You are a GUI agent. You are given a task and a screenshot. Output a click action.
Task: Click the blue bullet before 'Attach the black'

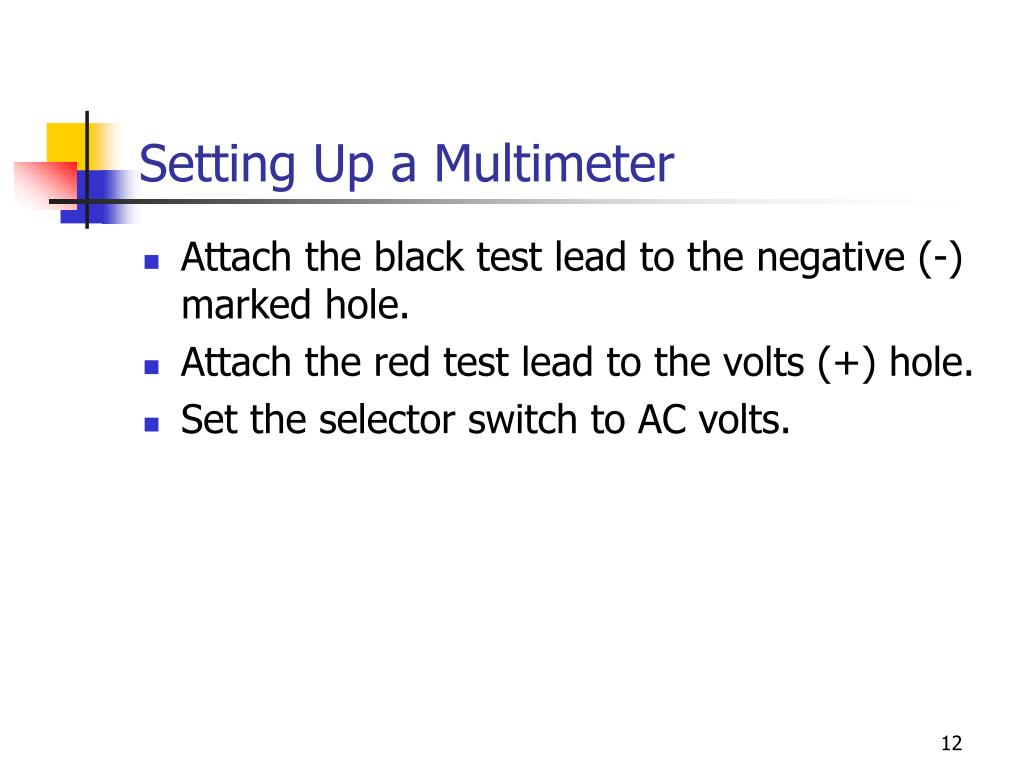pos(152,262)
